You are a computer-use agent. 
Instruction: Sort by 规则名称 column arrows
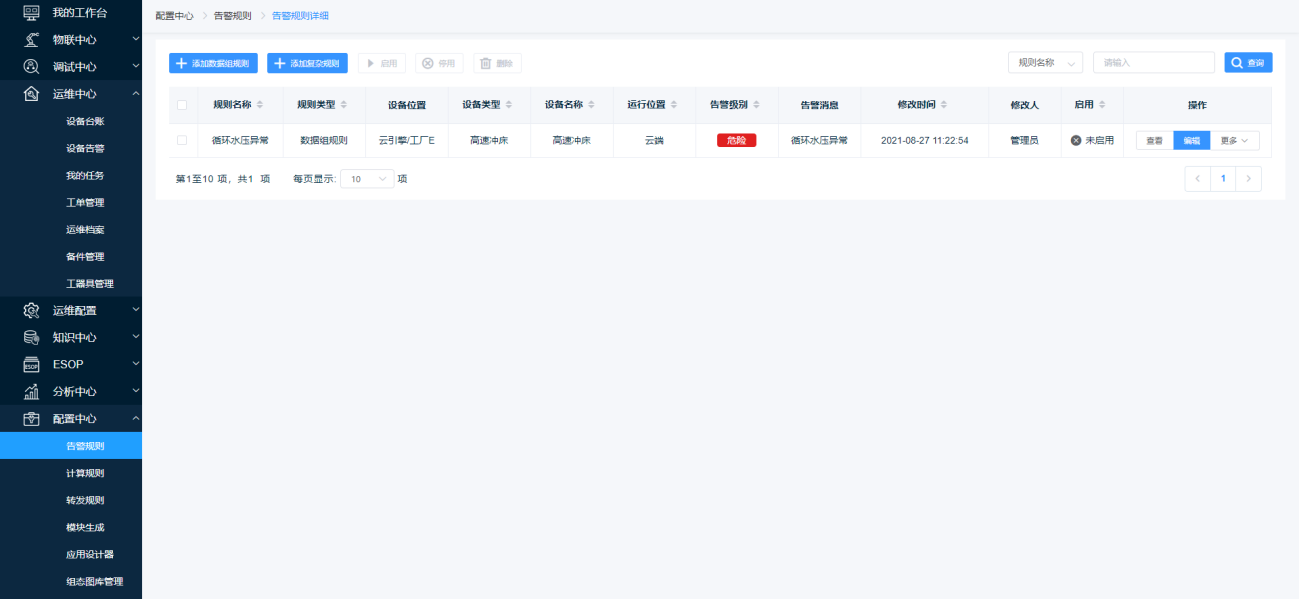tap(261, 105)
